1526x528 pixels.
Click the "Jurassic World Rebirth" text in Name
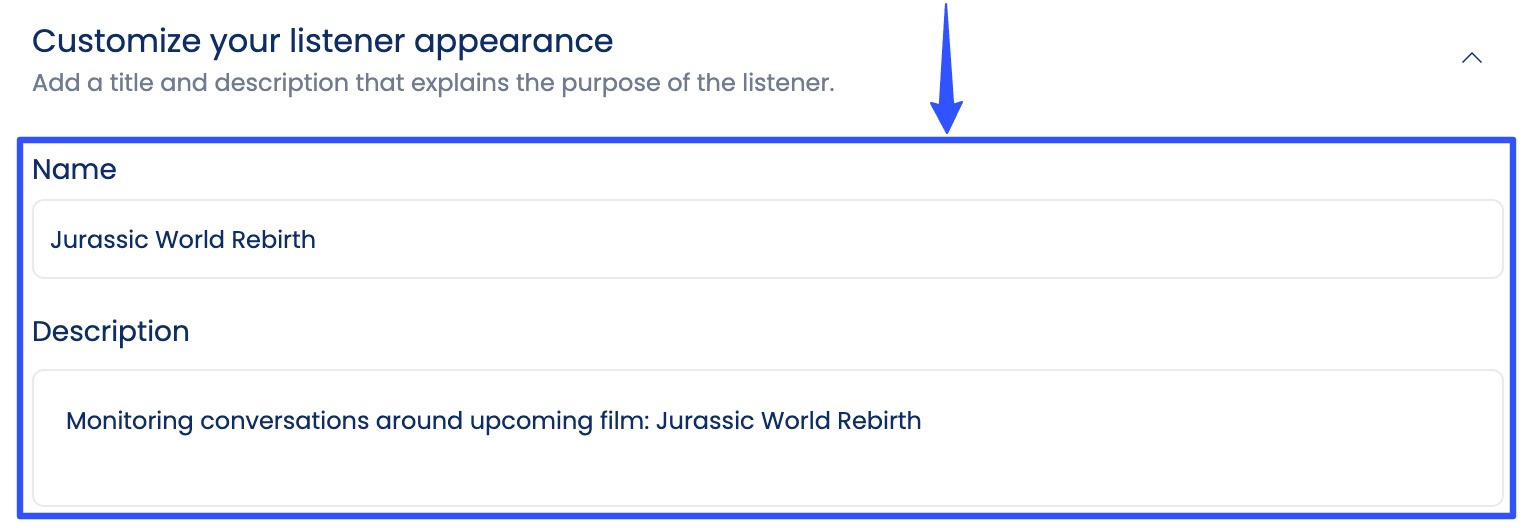(183, 240)
